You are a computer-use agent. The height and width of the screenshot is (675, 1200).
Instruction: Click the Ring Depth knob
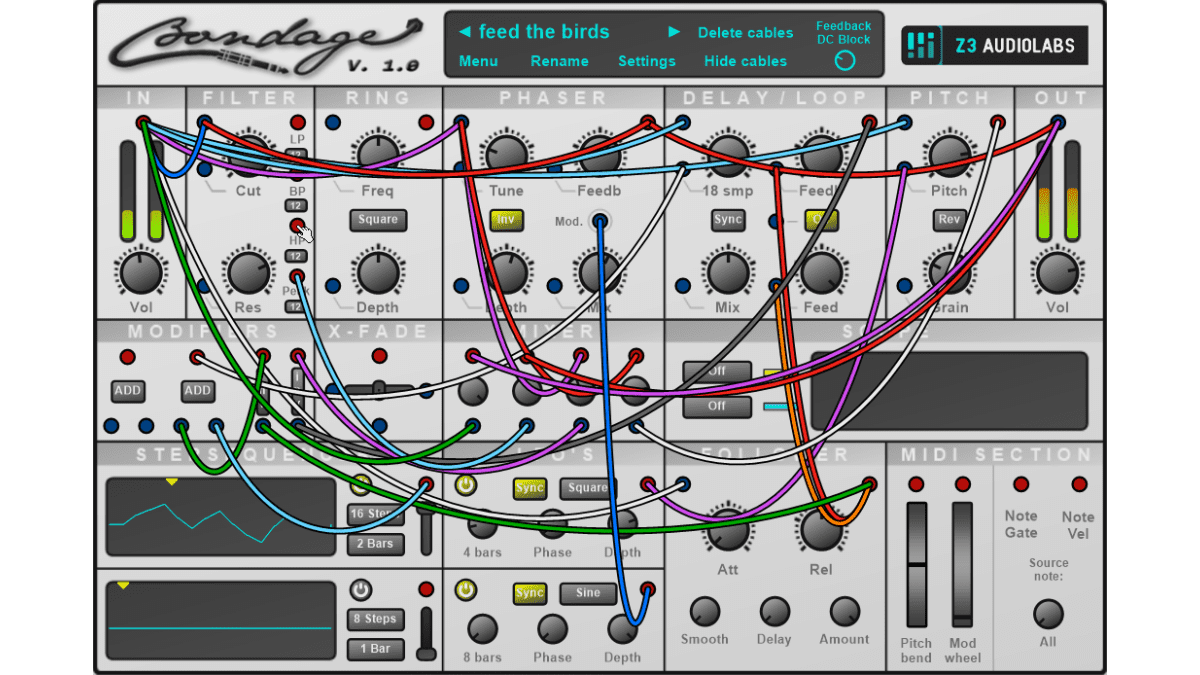(378, 272)
